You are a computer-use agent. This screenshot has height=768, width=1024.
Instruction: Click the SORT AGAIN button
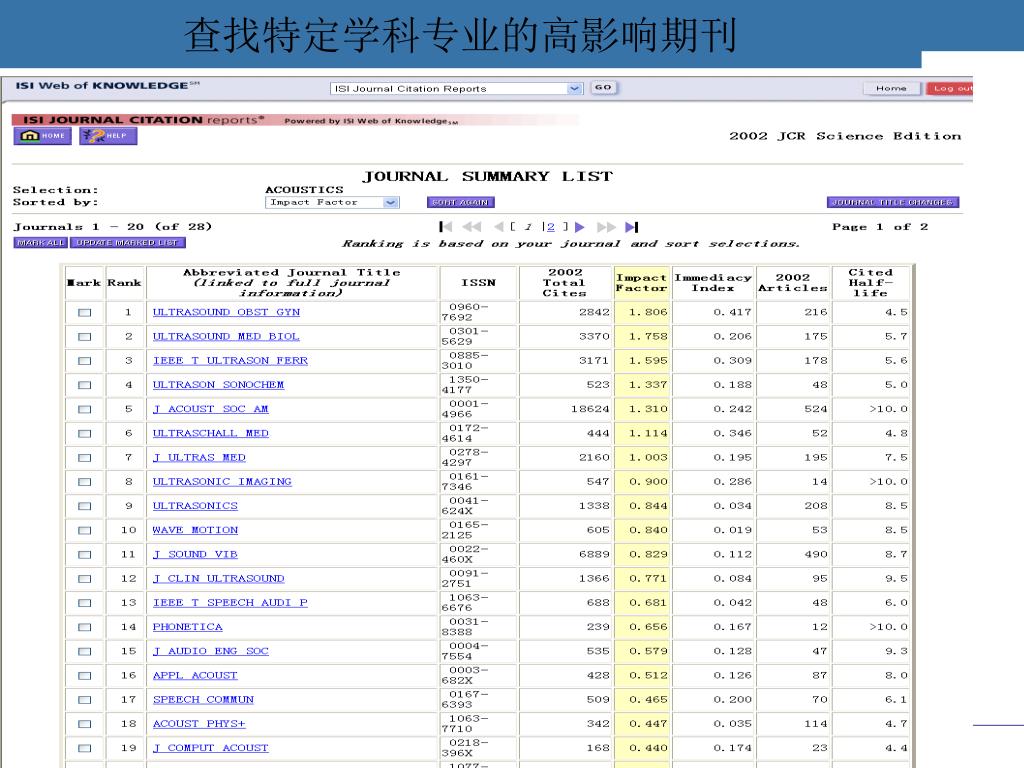tap(461, 202)
